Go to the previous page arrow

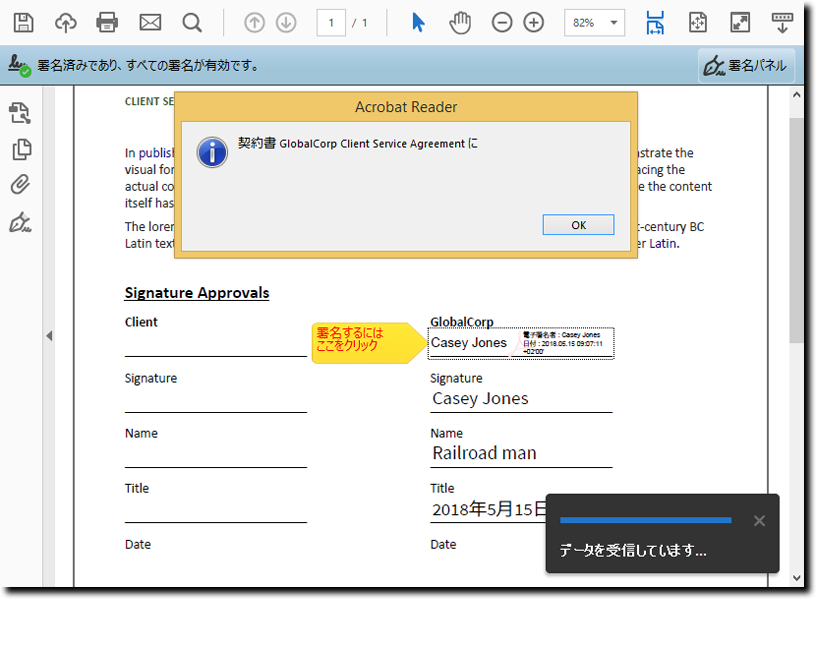coord(254,23)
